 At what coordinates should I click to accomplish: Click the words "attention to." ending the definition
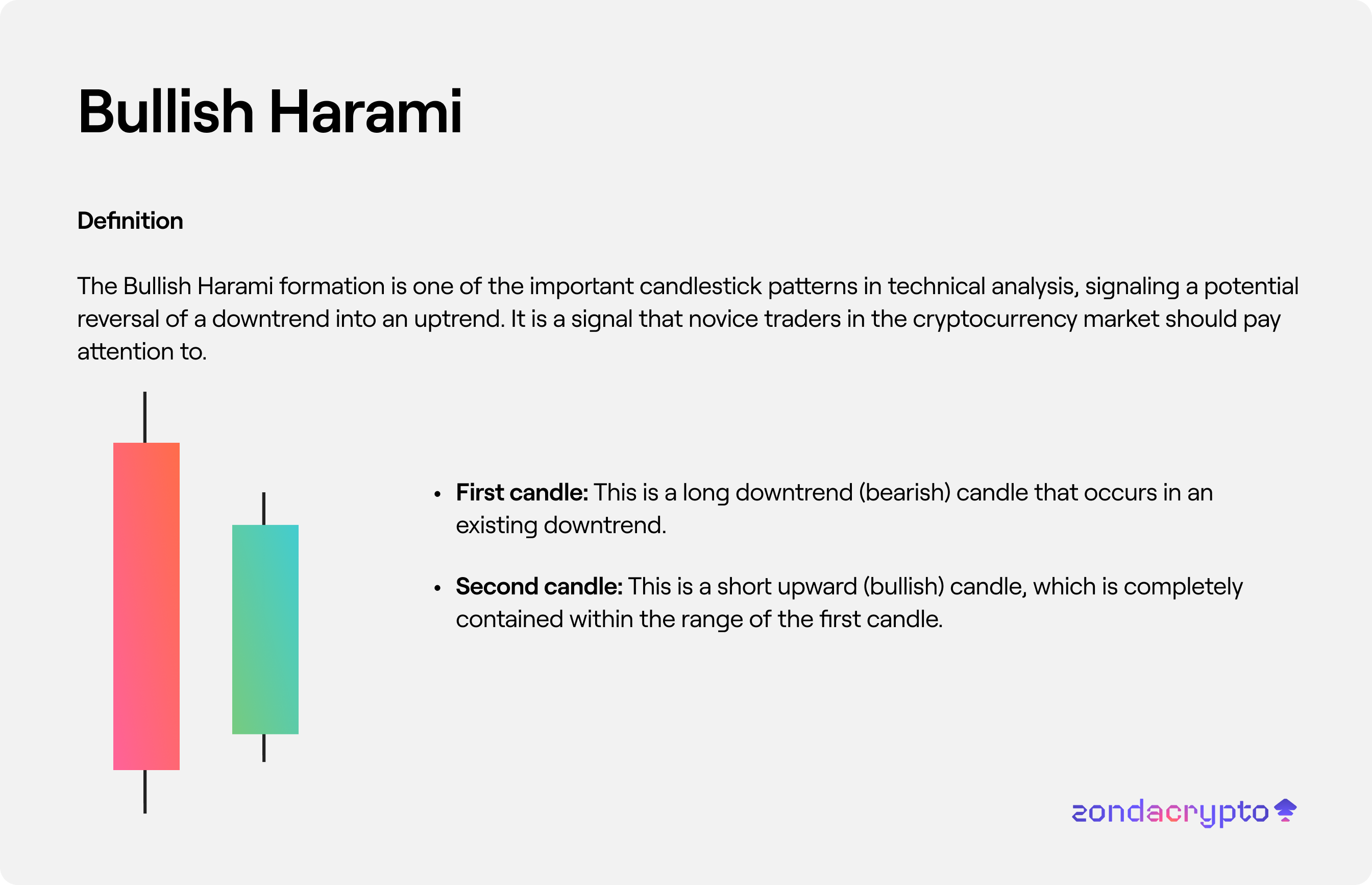(x=142, y=352)
